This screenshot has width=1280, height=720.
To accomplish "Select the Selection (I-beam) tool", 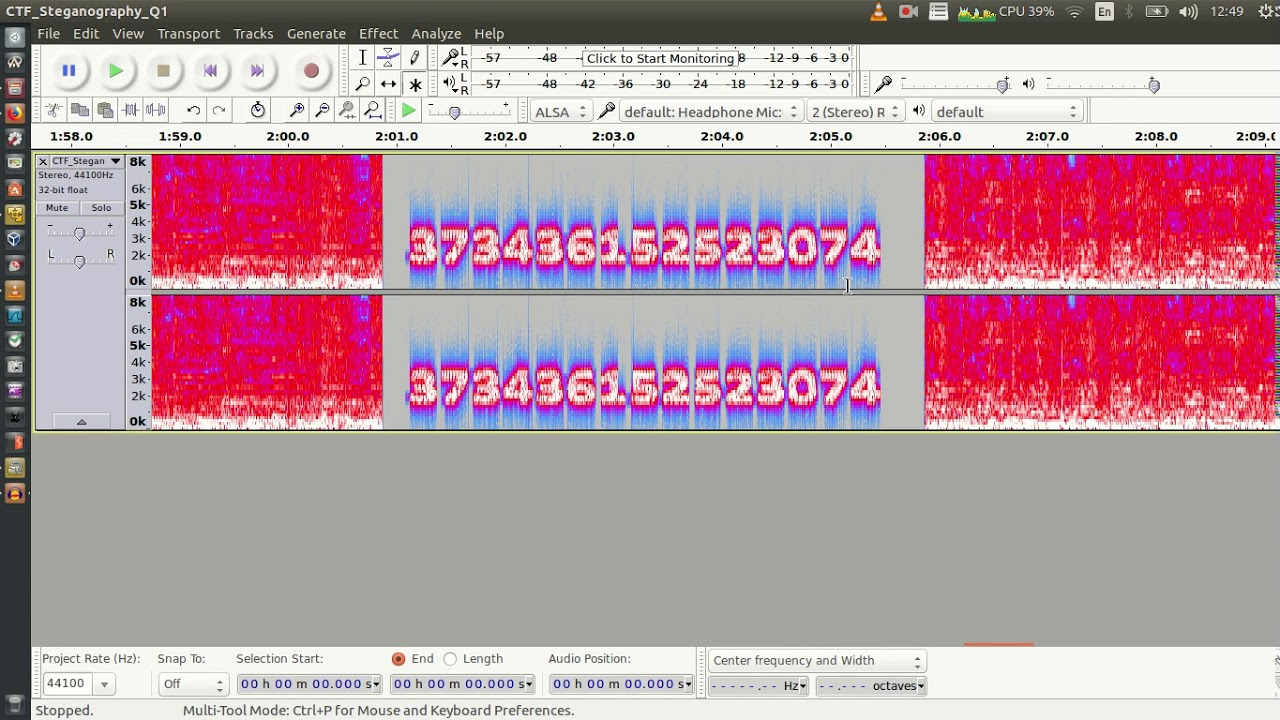I will [363, 58].
